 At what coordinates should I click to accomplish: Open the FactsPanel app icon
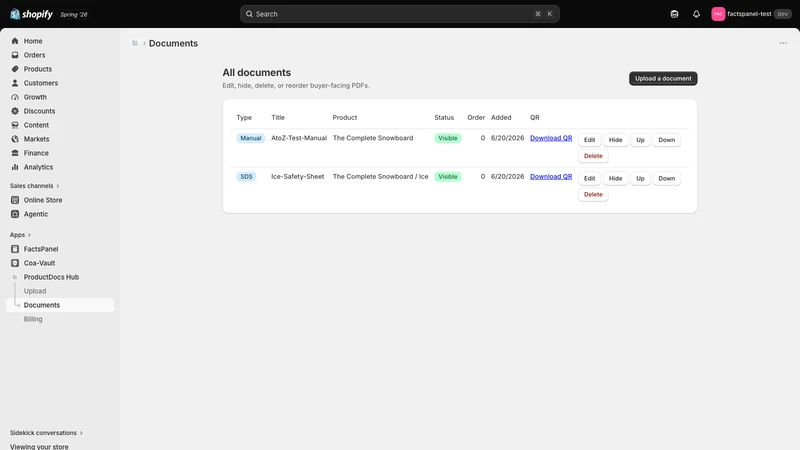pos(15,249)
